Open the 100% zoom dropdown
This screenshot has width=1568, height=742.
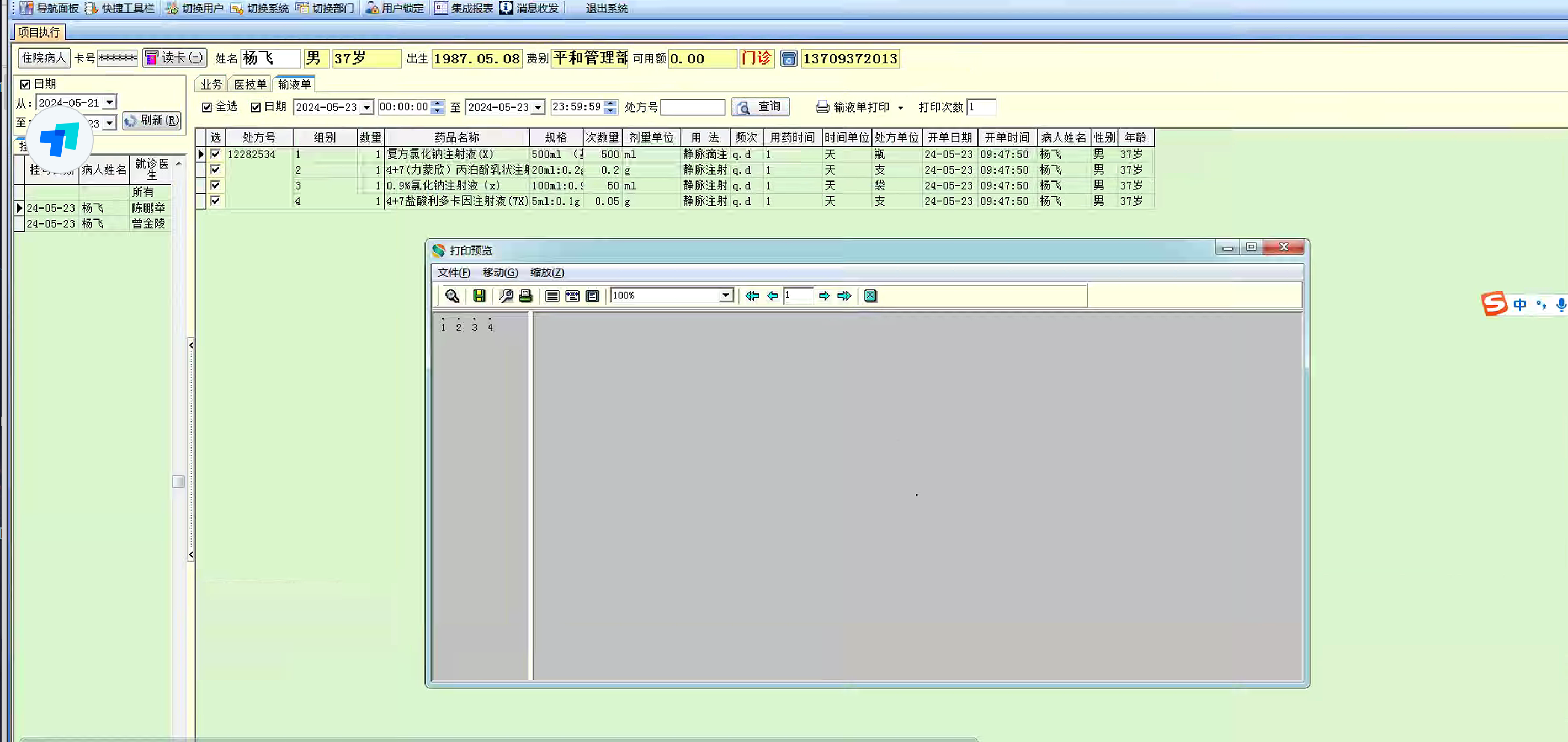(726, 296)
